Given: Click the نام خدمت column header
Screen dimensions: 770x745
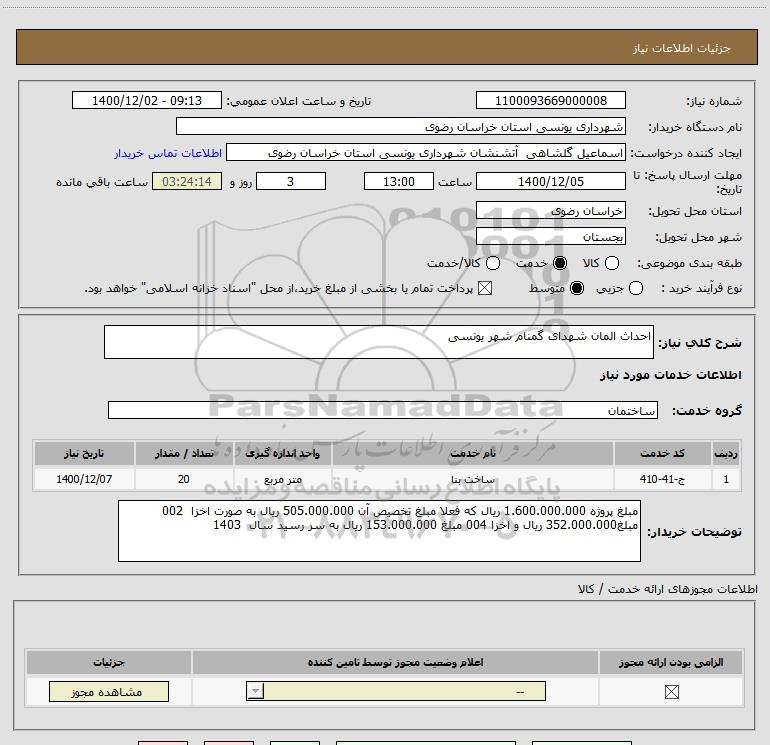Looking at the screenshot, I should 472,453.
